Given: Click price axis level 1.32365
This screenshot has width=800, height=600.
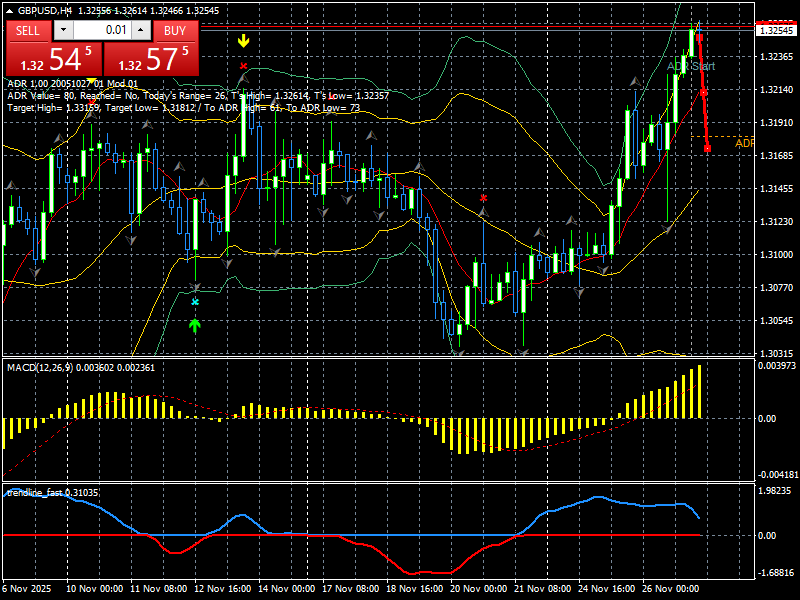Looking at the screenshot, I should [x=777, y=57].
